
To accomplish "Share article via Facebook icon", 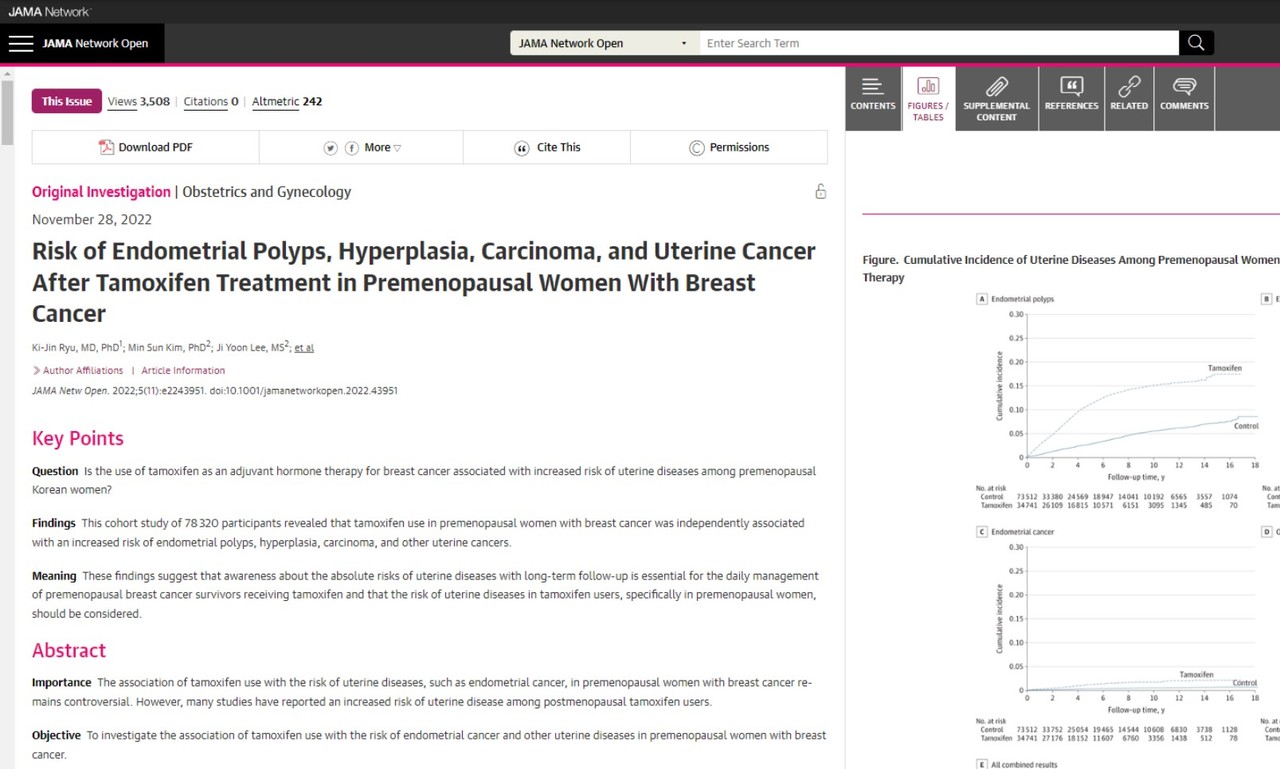I will [x=352, y=148].
